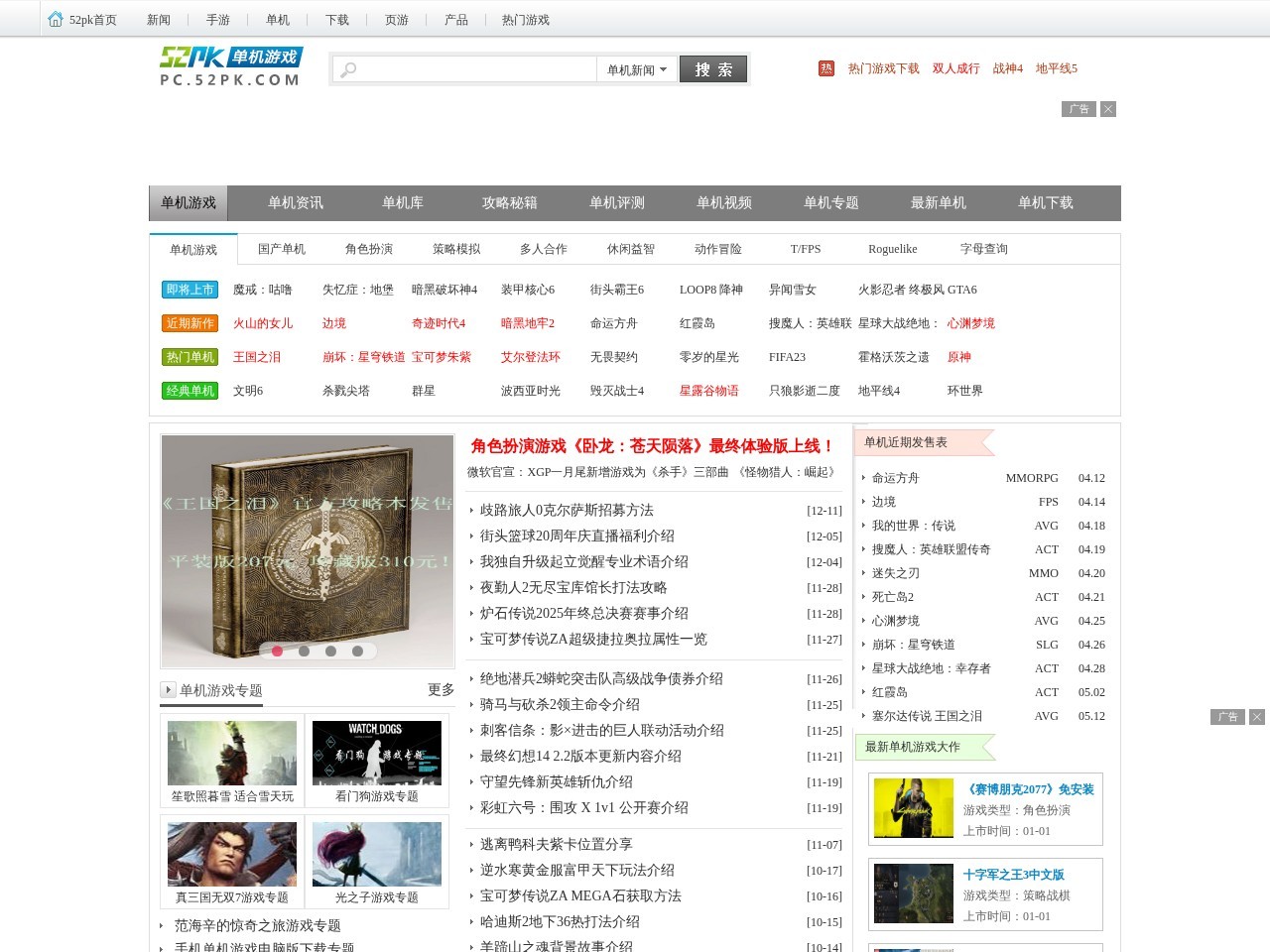
Task: Select the 角色扮演 category tab
Action: [369, 249]
